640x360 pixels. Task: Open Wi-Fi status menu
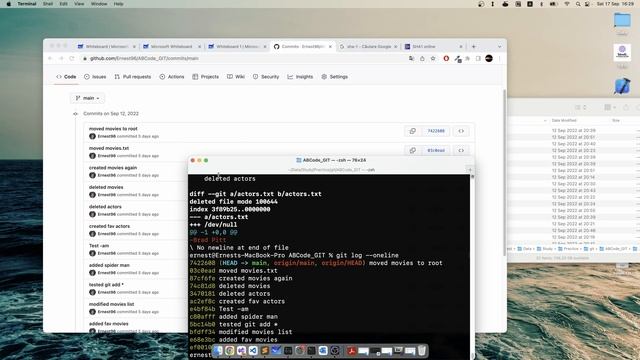pyautogui.click(x=567, y=4)
